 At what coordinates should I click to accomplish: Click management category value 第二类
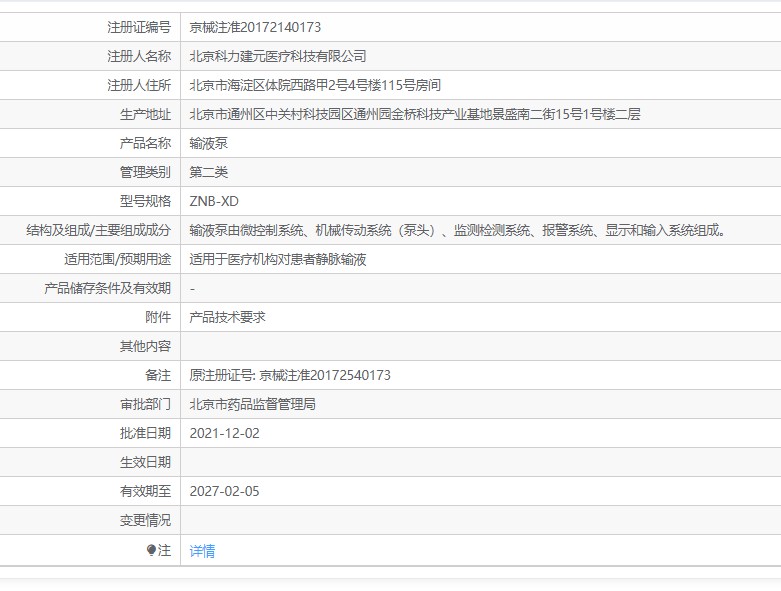tap(209, 172)
